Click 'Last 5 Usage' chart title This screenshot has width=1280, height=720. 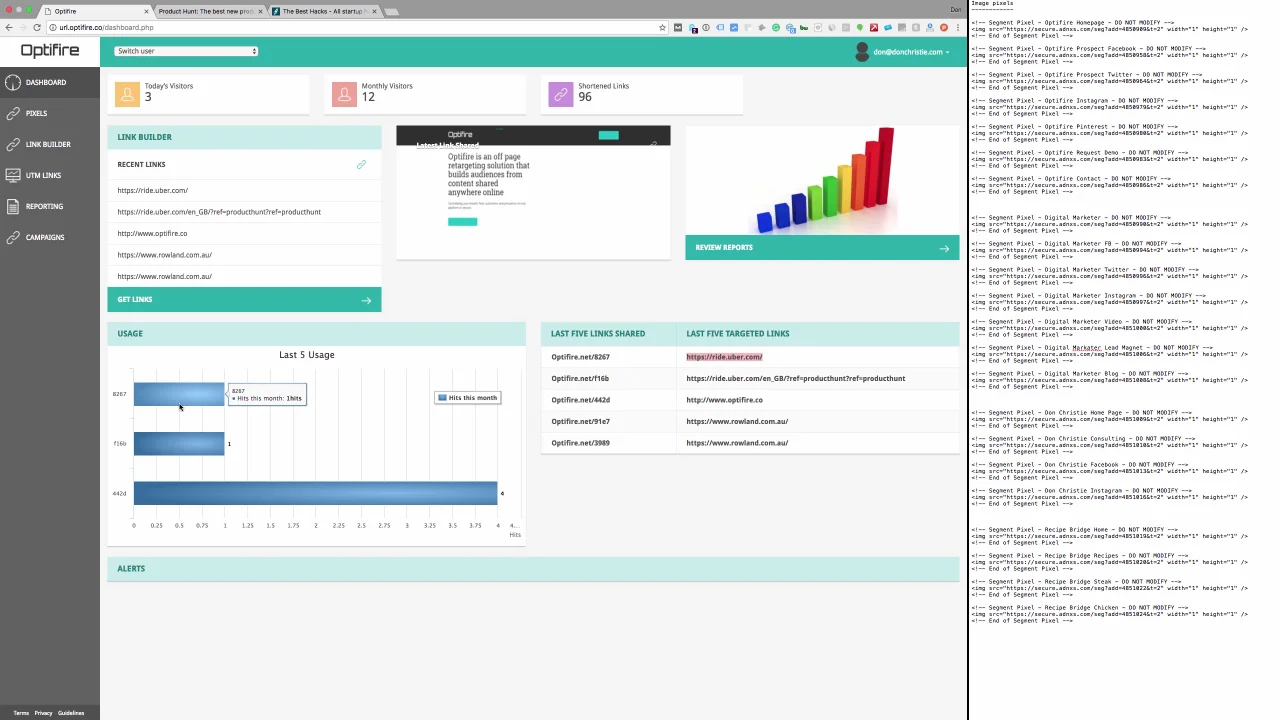(x=307, y=355)
